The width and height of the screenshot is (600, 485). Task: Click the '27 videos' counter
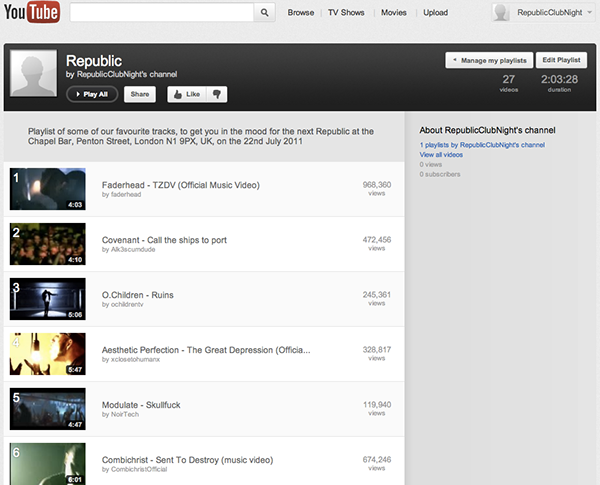pos(509,83)
